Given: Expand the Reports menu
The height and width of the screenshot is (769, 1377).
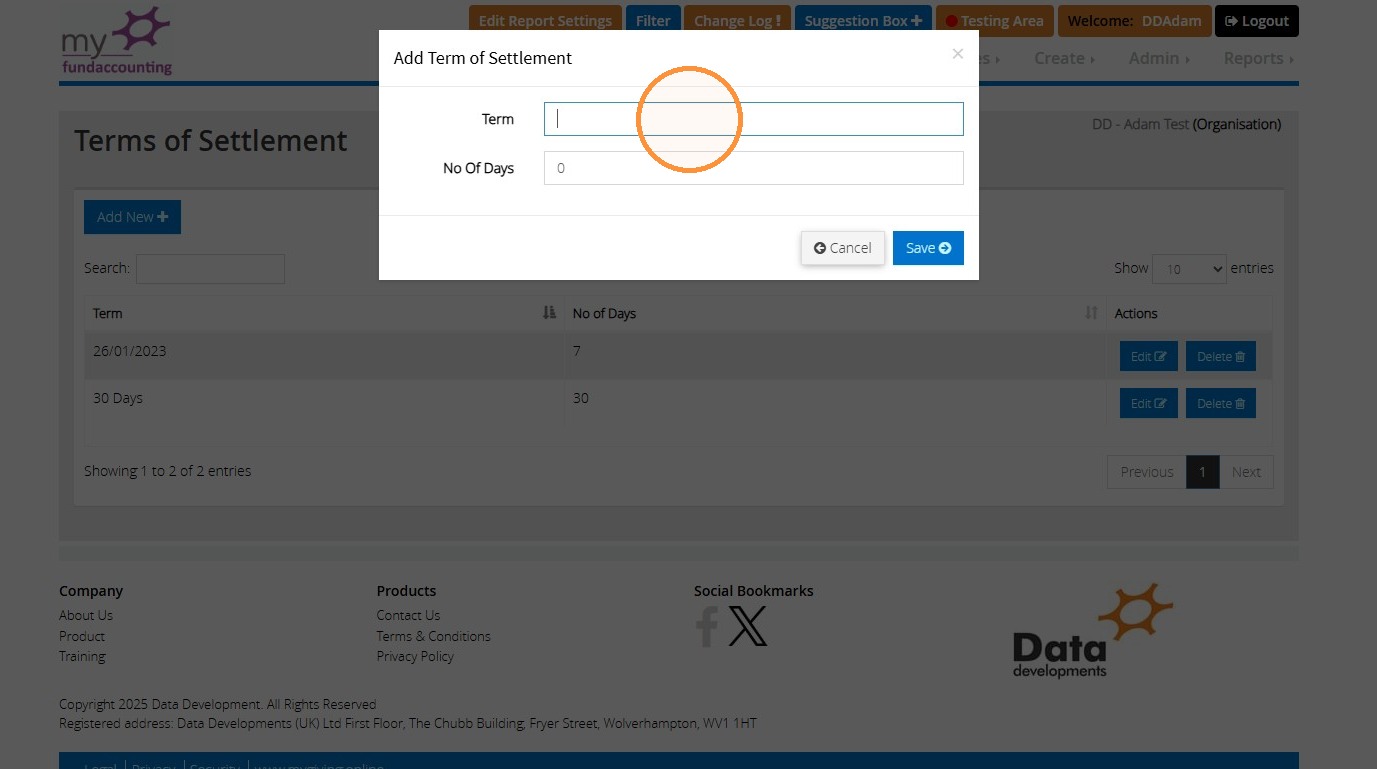Looking at the screenshot, I should coord(1258,58).
